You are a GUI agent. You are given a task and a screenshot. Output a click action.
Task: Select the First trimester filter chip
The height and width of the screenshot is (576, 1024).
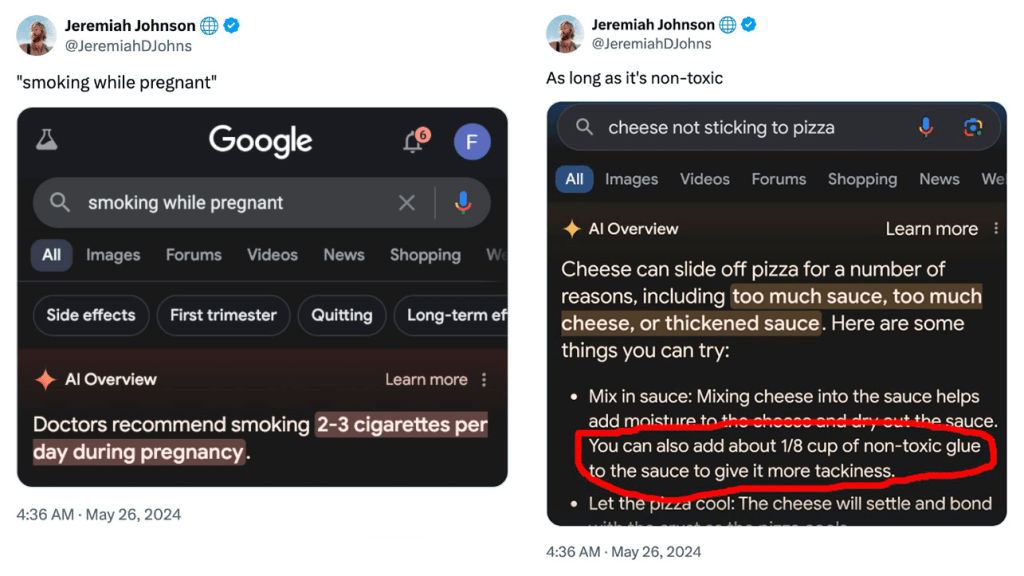click(223, 315)
